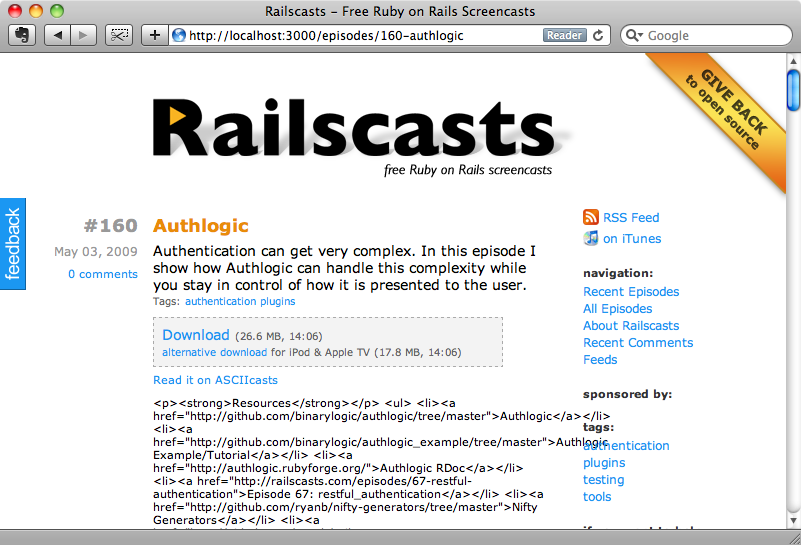801x545 pixels.
Task: Click the Evernote elephant toolbar icon
Action: [22, 35]
